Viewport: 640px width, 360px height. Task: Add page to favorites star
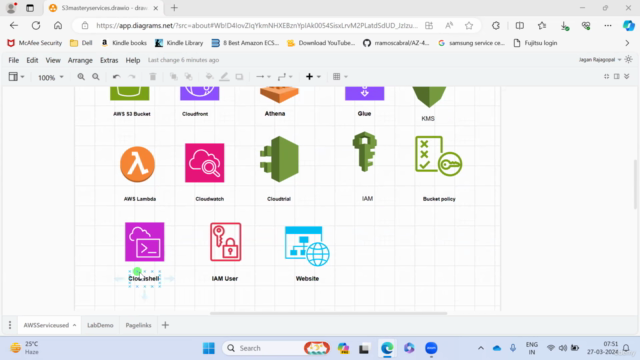coord(469,25)
